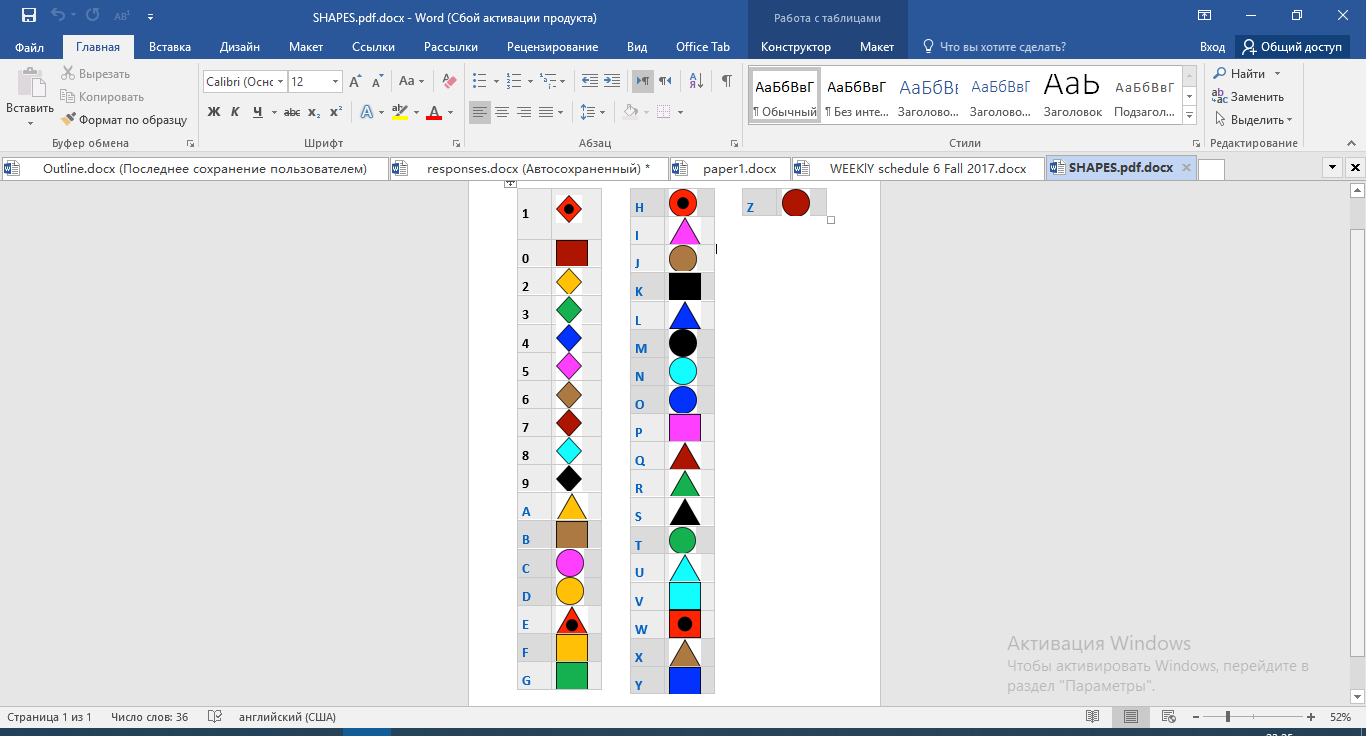Click the 52% zoom level indicator
This screenshot has height=736, width=1366.
[x=1340, y=717]
